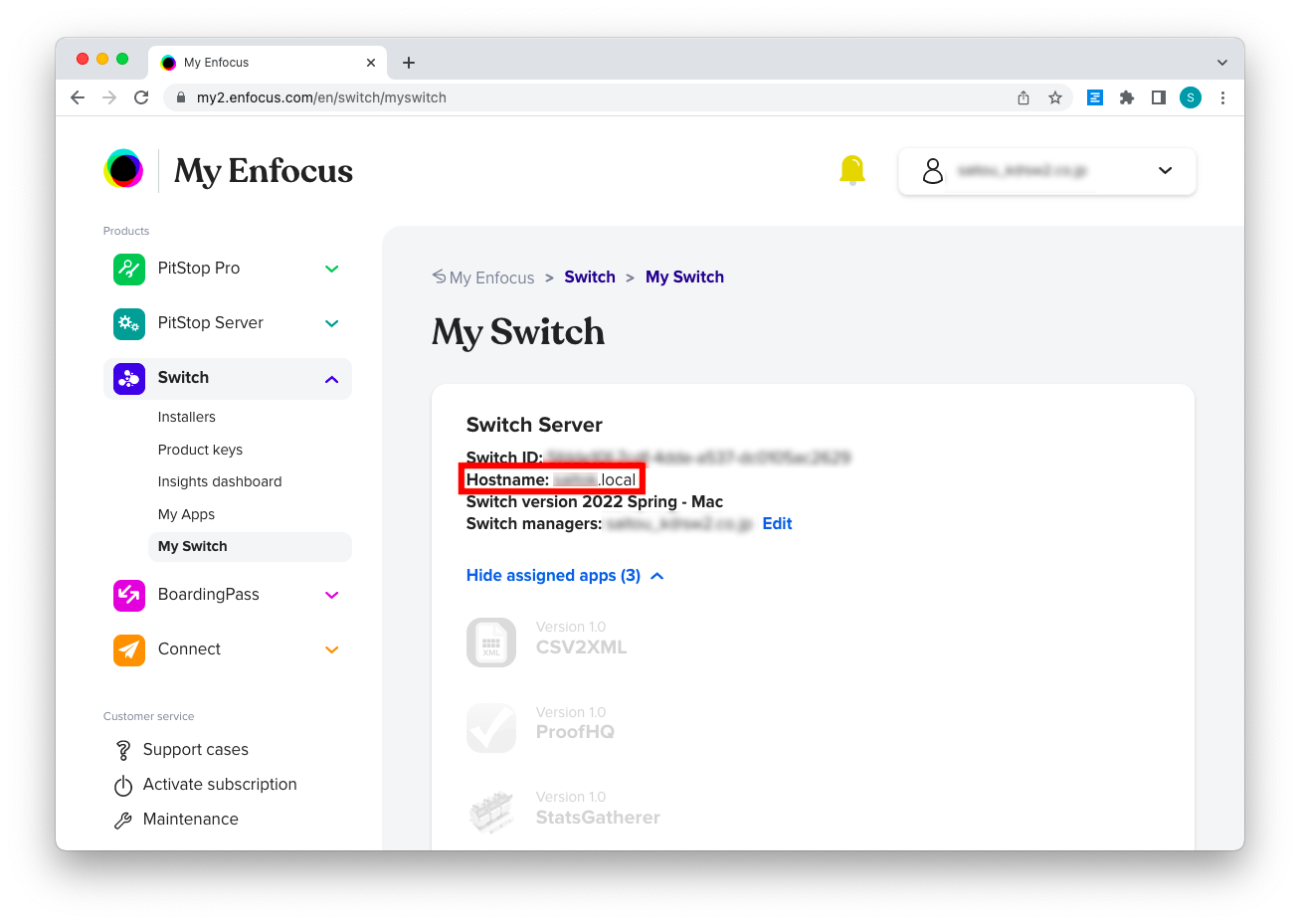Open Insights dashboard in the sidebar

tap(220, 481)
